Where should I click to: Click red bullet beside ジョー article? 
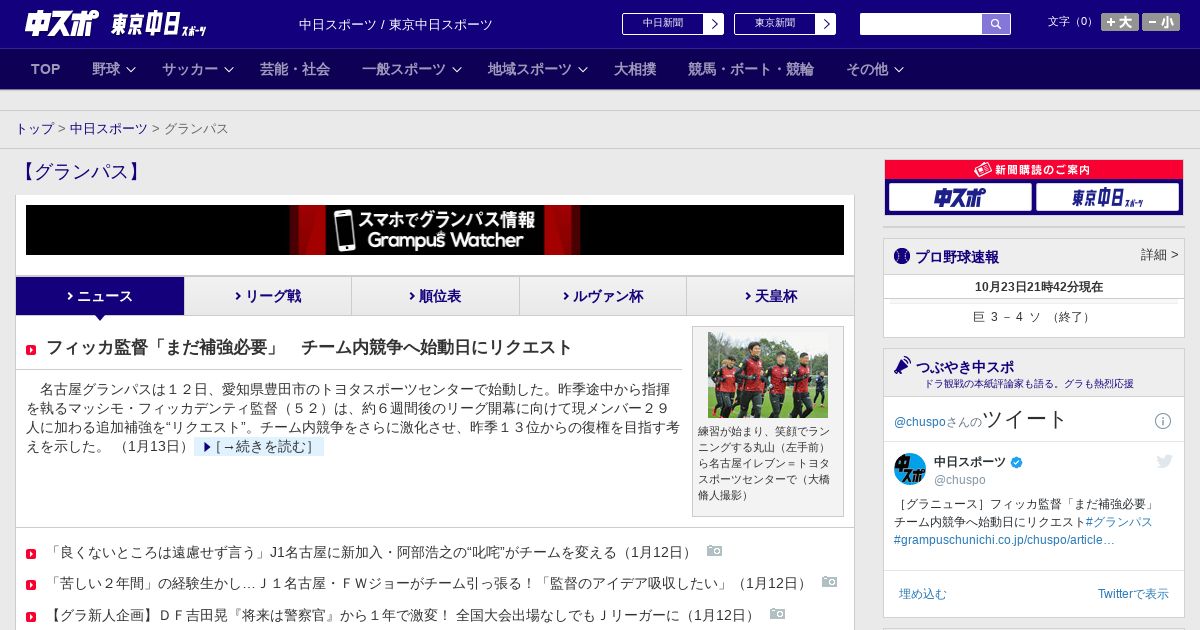tap(31, 585)
